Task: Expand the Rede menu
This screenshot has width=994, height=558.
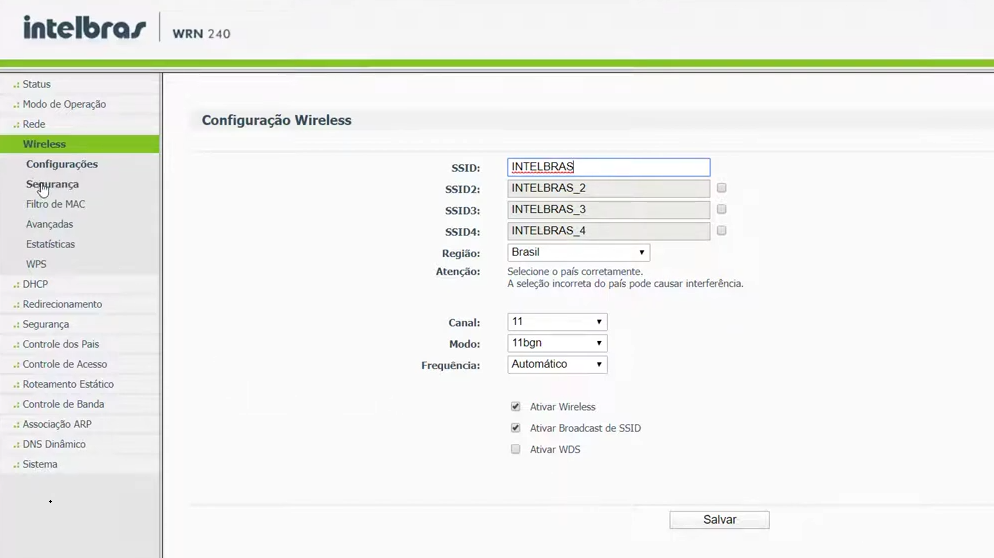Action: point(34,125)
